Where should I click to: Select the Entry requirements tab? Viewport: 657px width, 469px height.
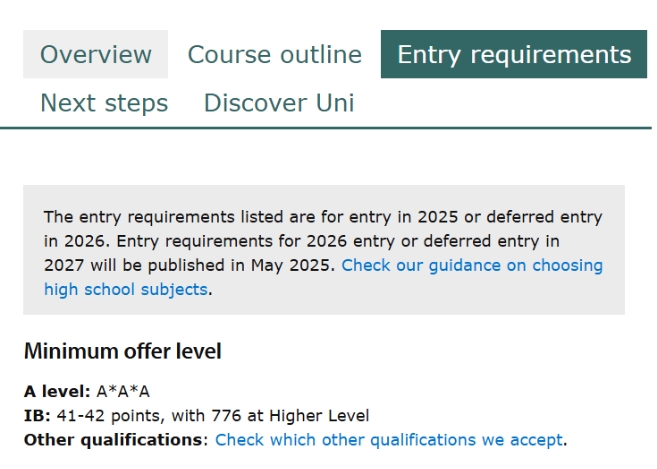coord(514,54)
